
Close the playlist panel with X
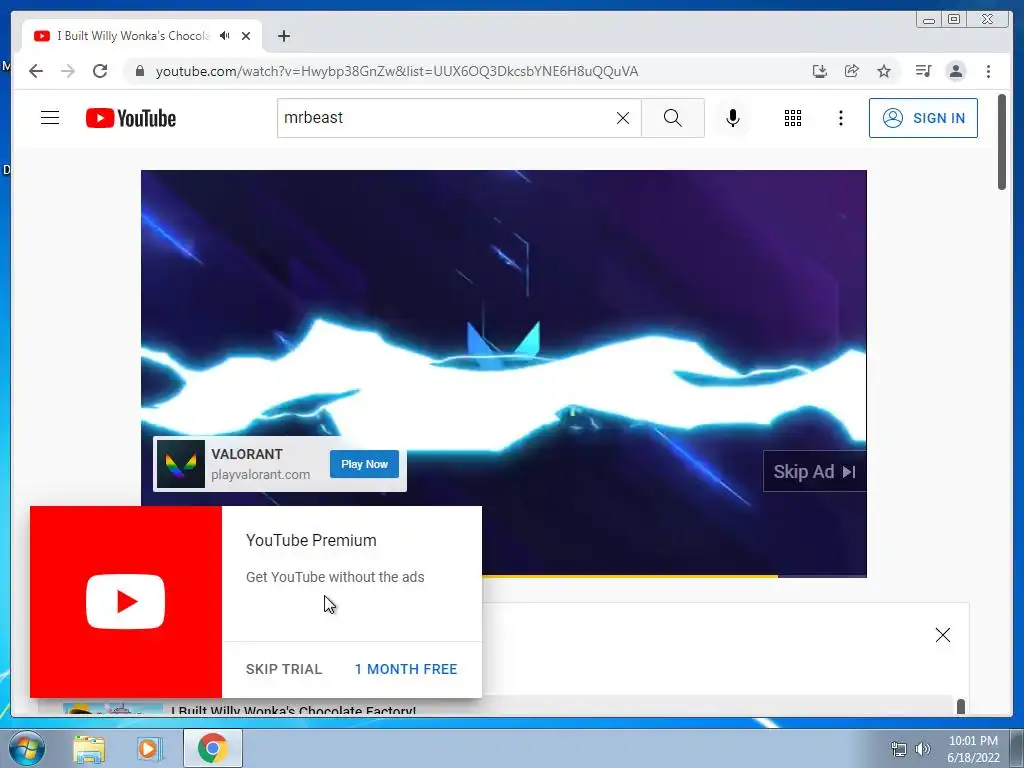[x=942, y=635]
